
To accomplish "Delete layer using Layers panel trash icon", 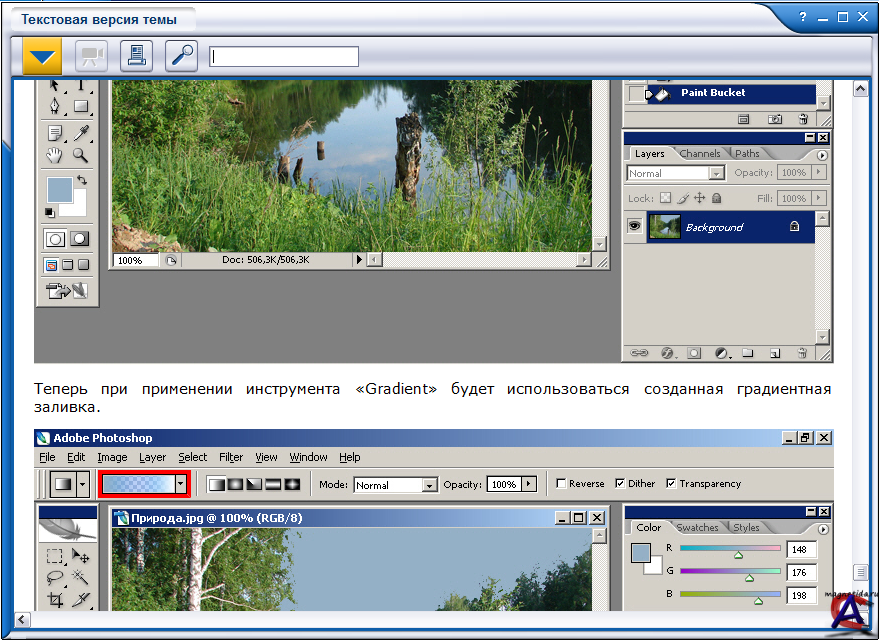I will (x=801, y=353).
